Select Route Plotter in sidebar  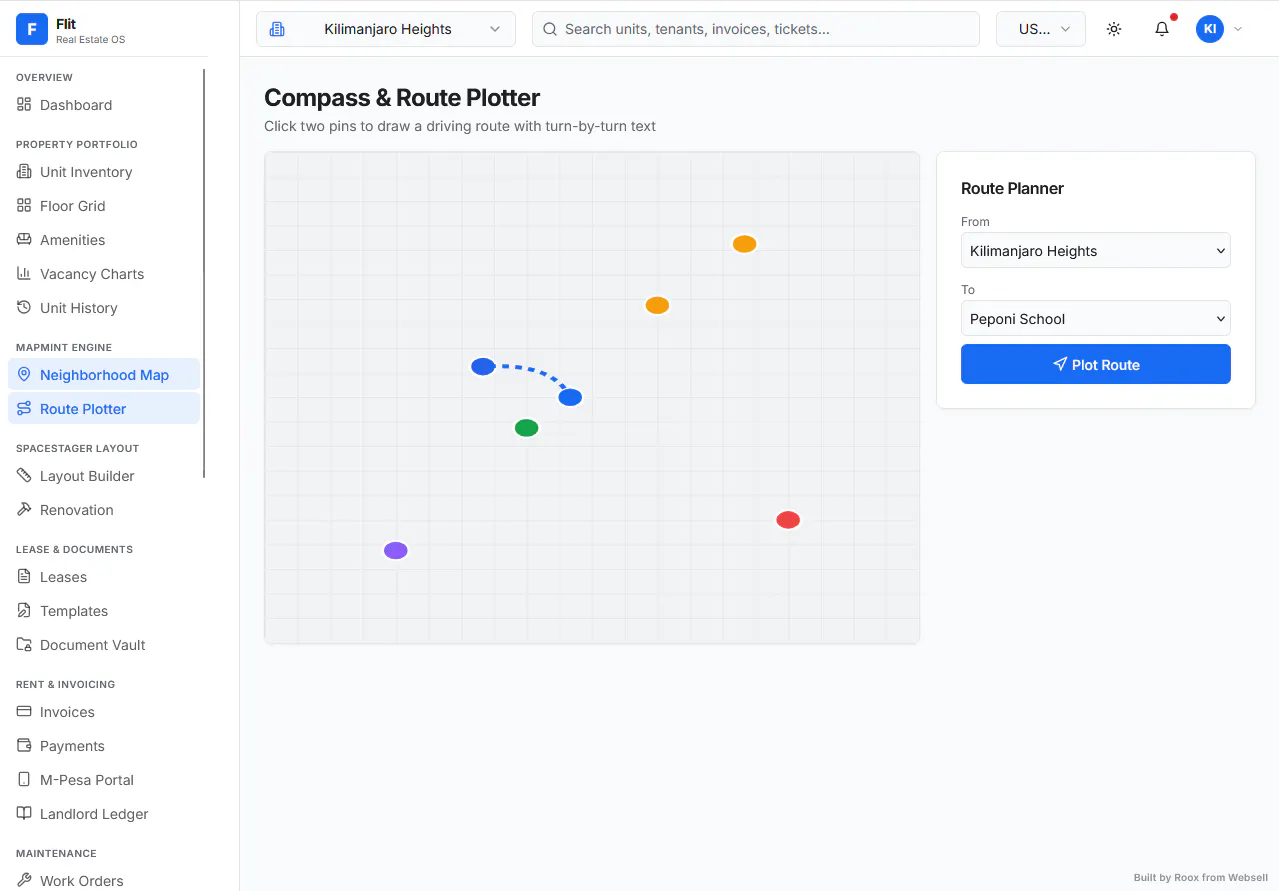pos(104,409)
